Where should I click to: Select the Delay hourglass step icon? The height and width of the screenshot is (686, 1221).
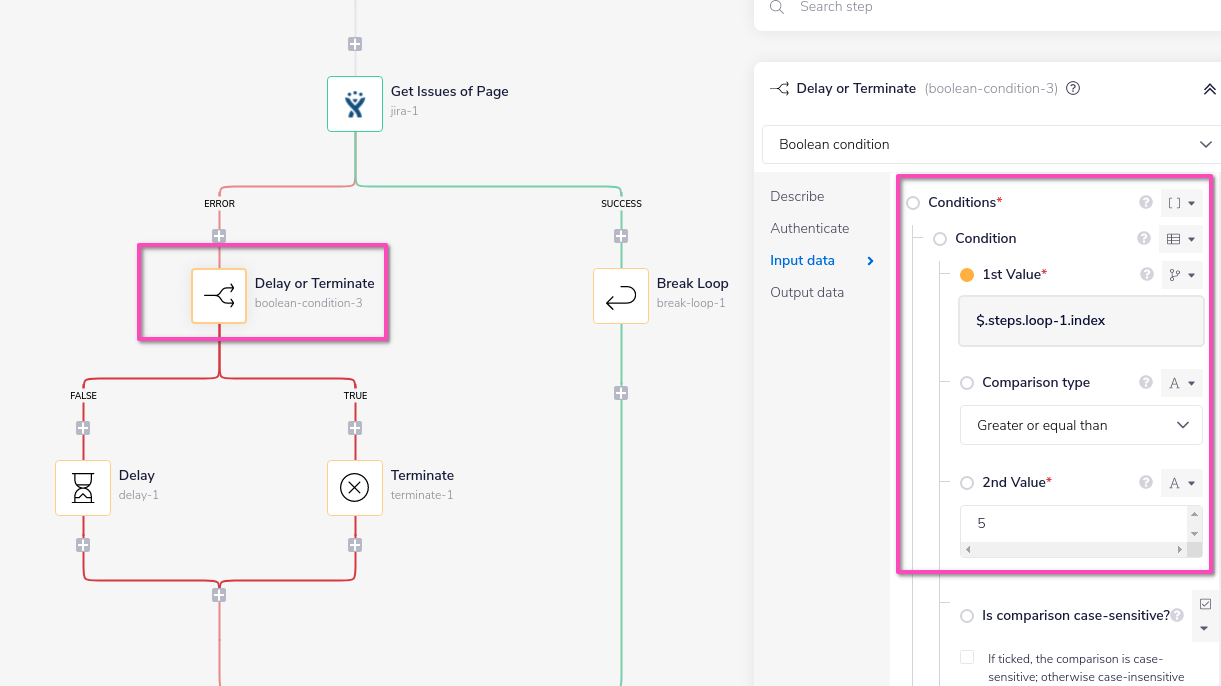coord(83,488)
